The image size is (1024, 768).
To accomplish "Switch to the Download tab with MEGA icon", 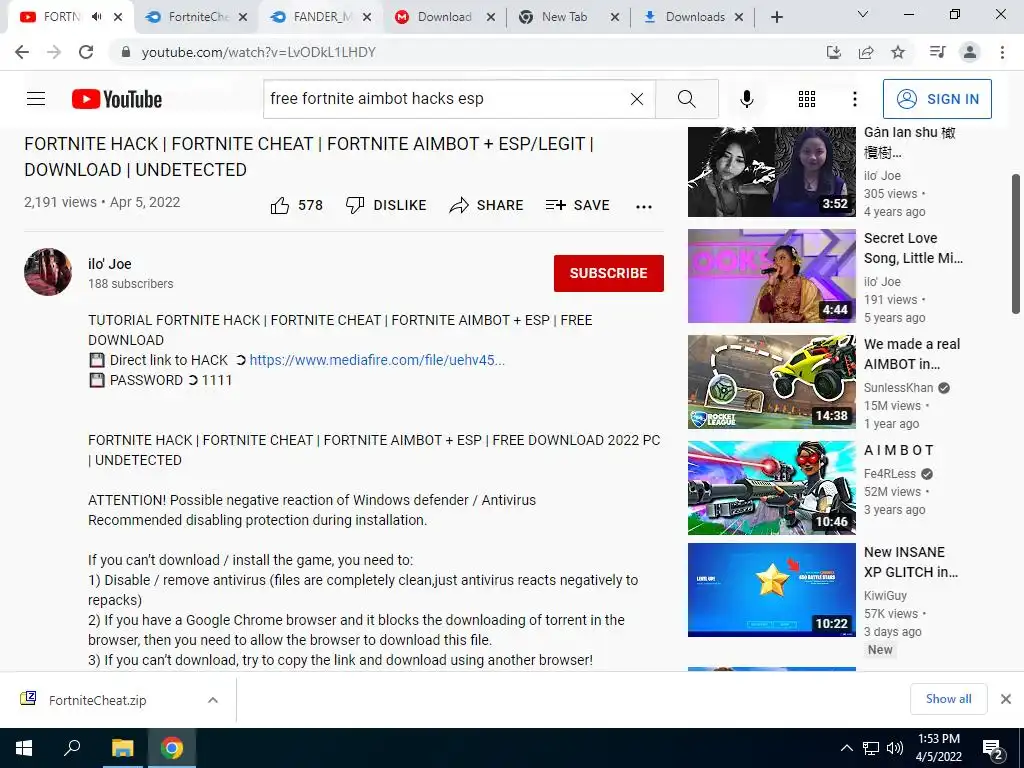I will tap(444, 17).
